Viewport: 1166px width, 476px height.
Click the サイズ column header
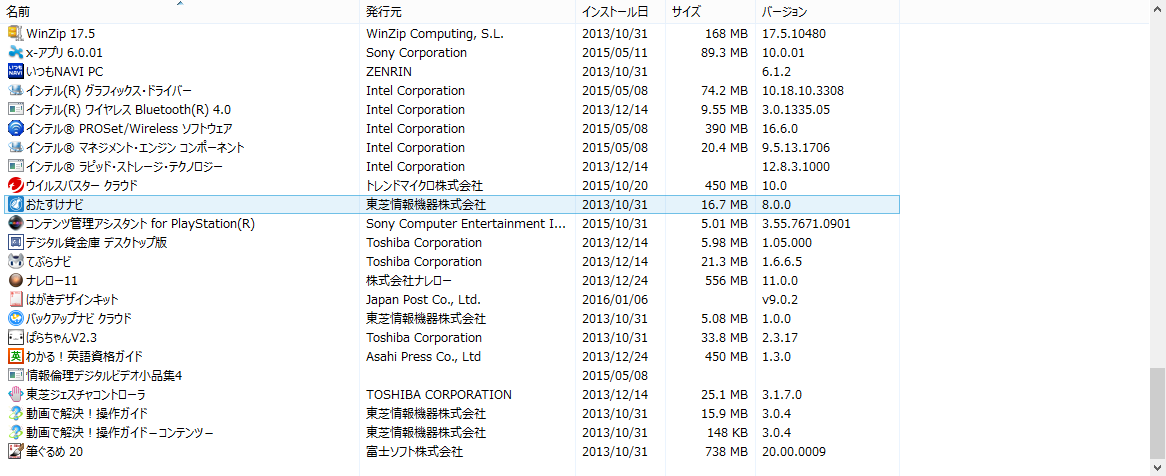coord(686,12)
